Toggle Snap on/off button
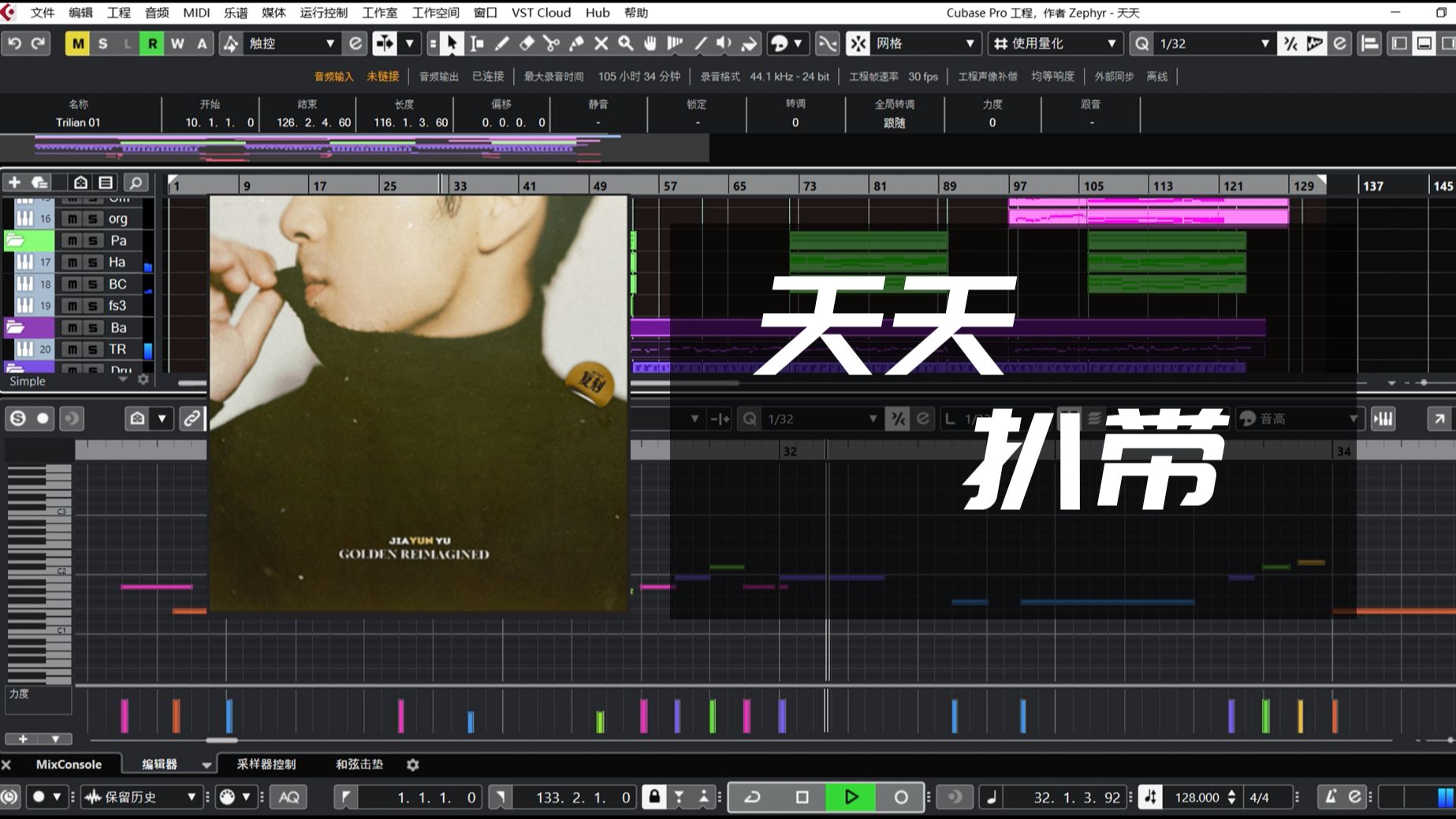The image size is (1456, 819). pos(858,43)
